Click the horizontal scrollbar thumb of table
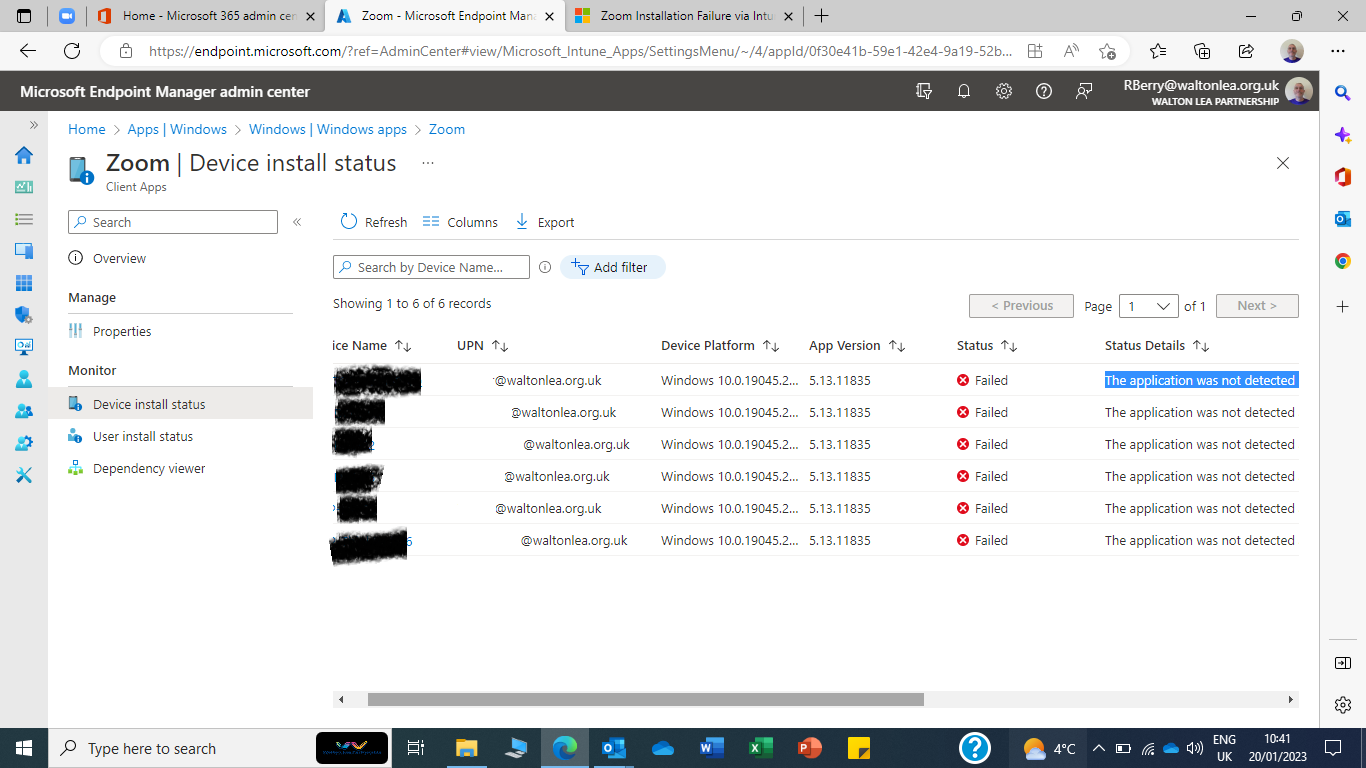Viewport: 1366px width, 768px height. click(x=646, y=700)
